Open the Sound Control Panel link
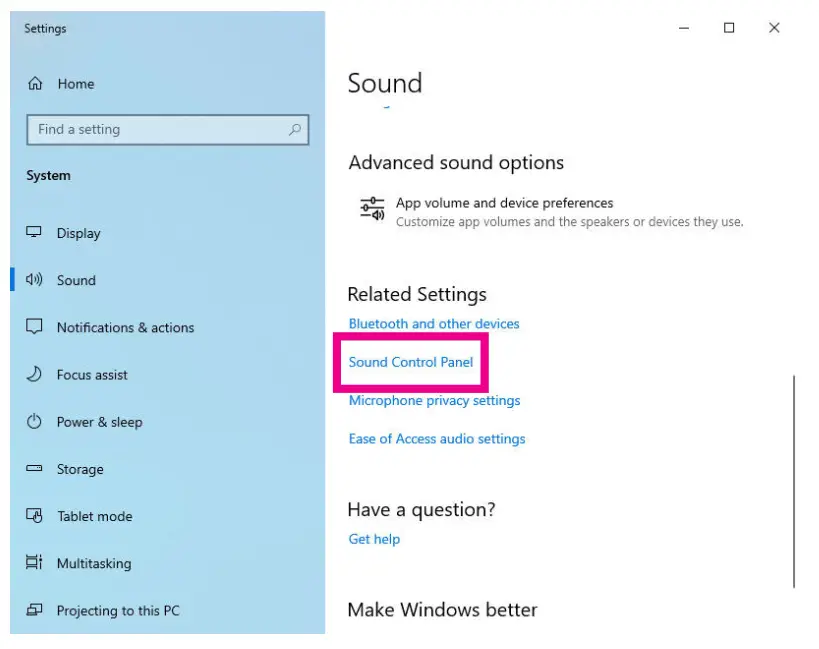Screen dimensions: 819x649 pyautogui.click(x=411, y=362)
